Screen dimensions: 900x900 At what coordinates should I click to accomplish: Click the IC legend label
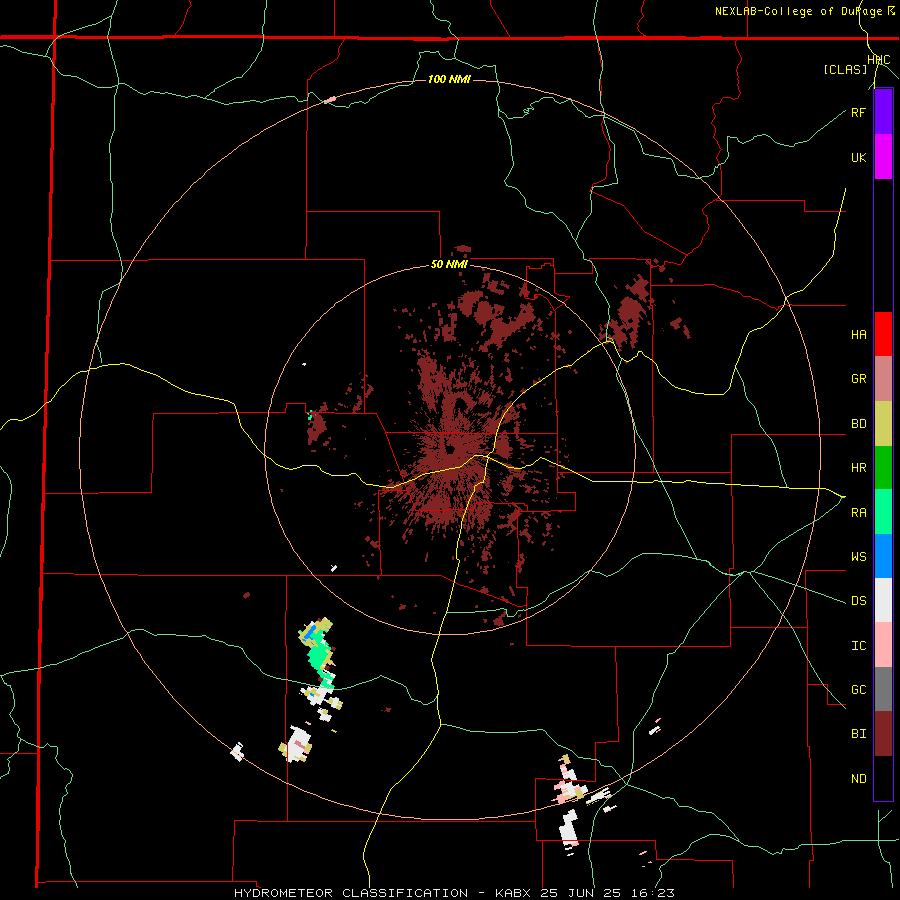858,645
